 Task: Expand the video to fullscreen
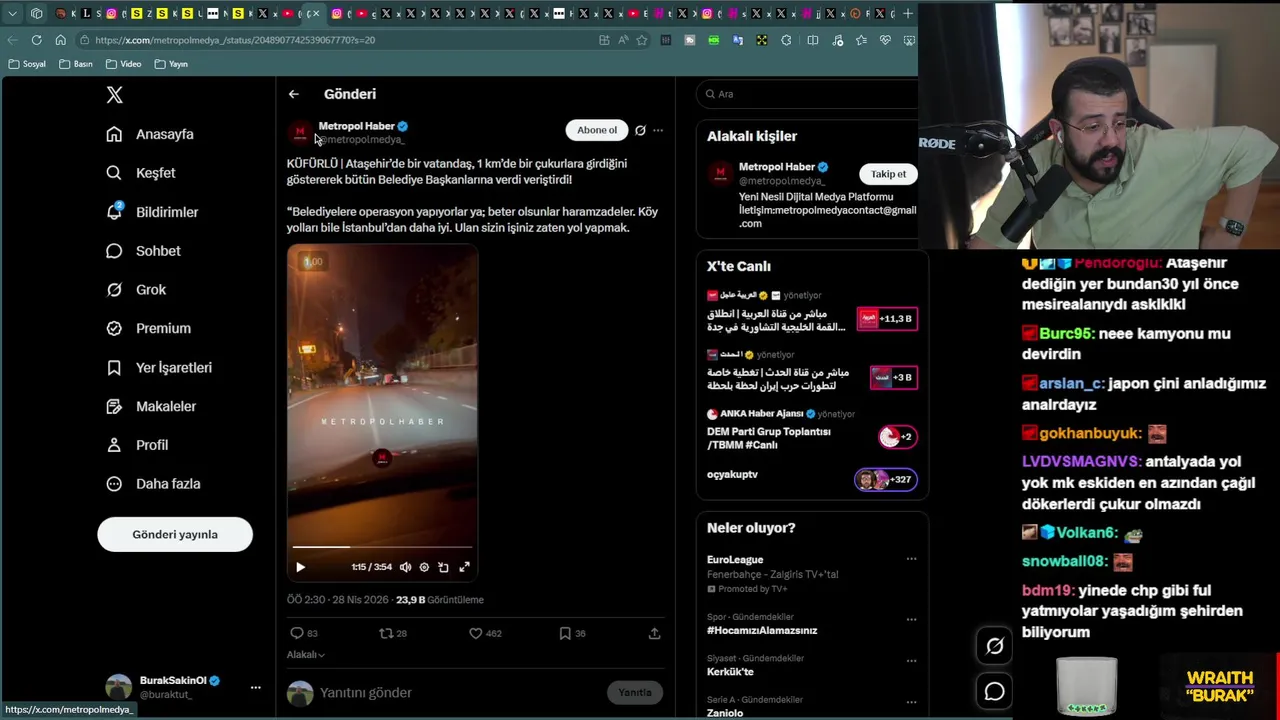click(464, 567)
